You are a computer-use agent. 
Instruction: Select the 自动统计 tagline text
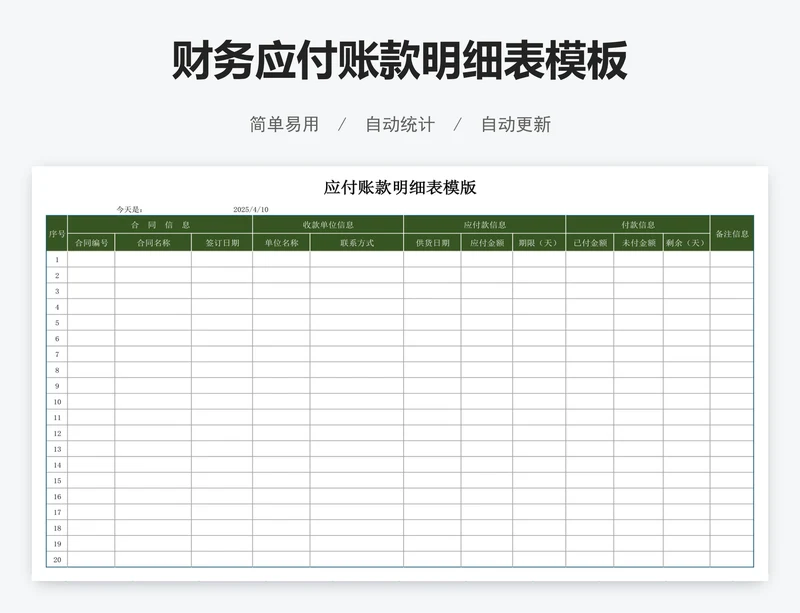tap(400, 125)
